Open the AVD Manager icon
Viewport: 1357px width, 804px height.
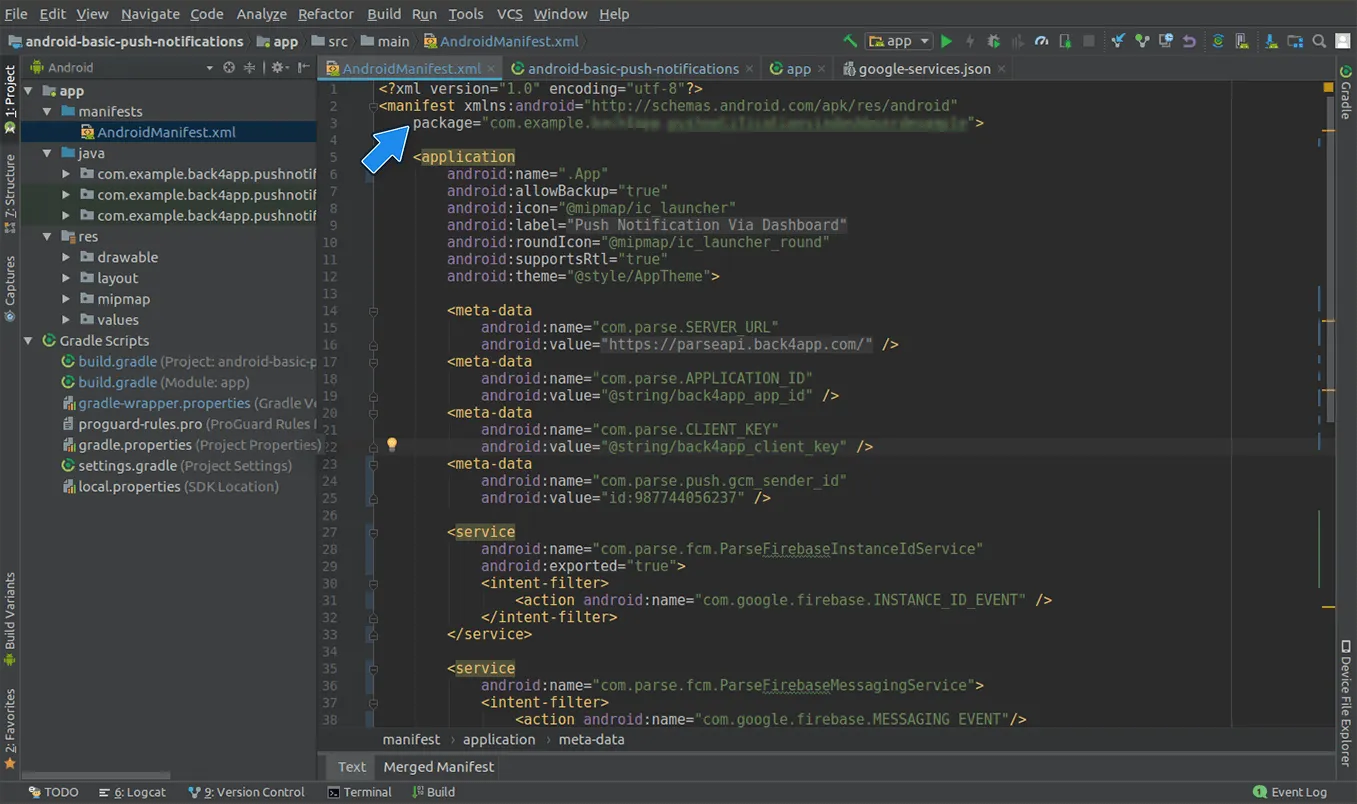(1242, 41)
